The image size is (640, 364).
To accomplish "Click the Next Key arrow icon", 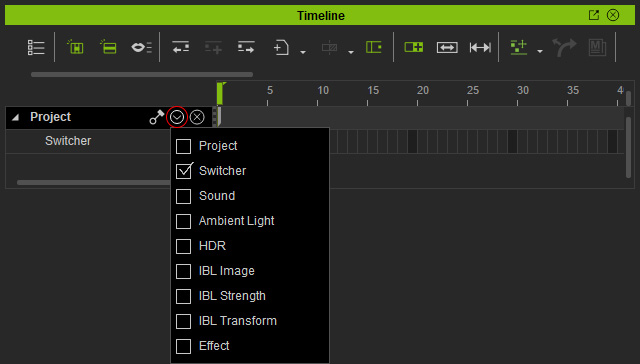I will [x=246, y=47].
